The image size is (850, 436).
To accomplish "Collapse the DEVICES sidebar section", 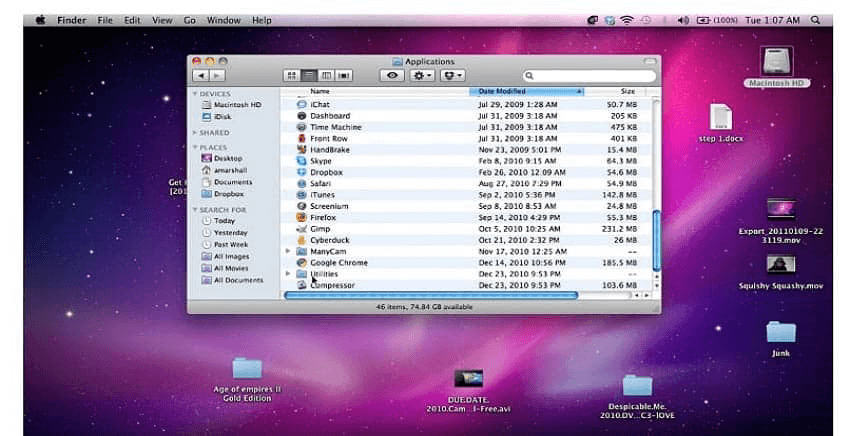I will [x=195, y=94].
